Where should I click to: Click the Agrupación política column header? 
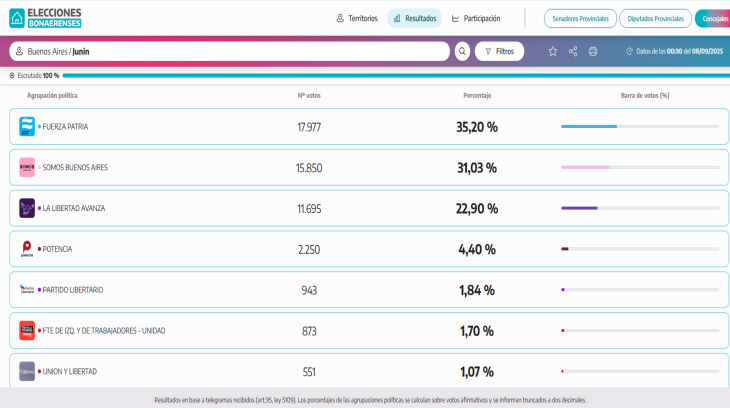pyautogui.click(x=52, y=95)
